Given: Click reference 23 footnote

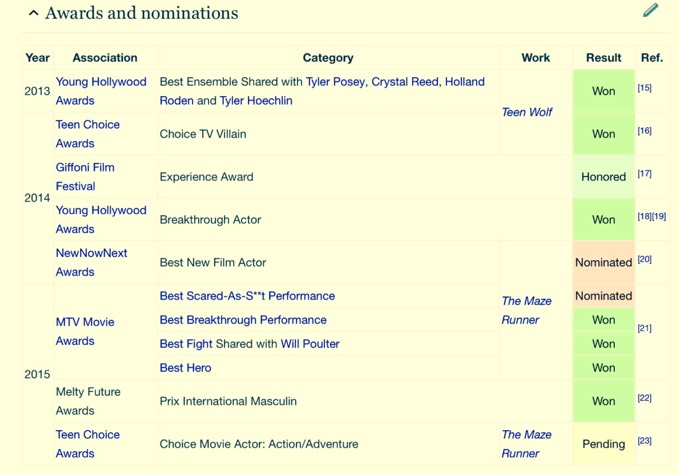Looking at the screenshot, I should [x=644, y=441].
